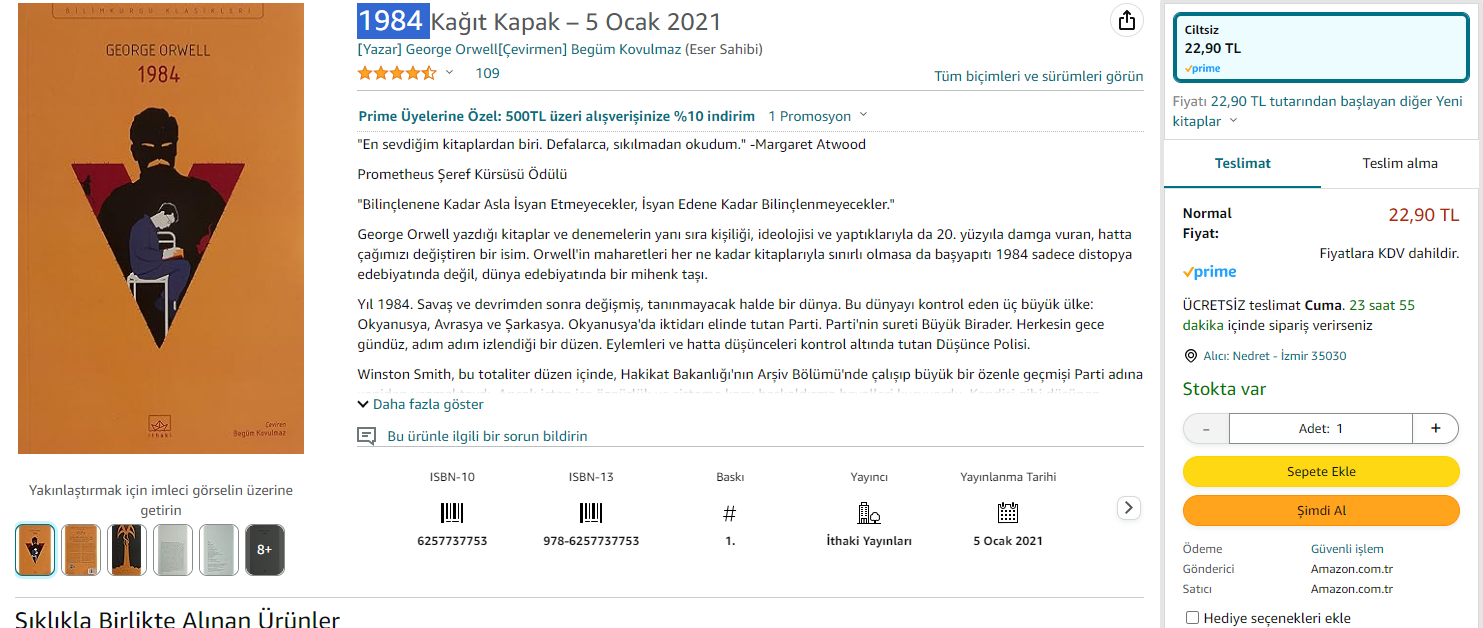Open the 8+ more images thumbnail
Screen dimensions: 1483x628
265,549
